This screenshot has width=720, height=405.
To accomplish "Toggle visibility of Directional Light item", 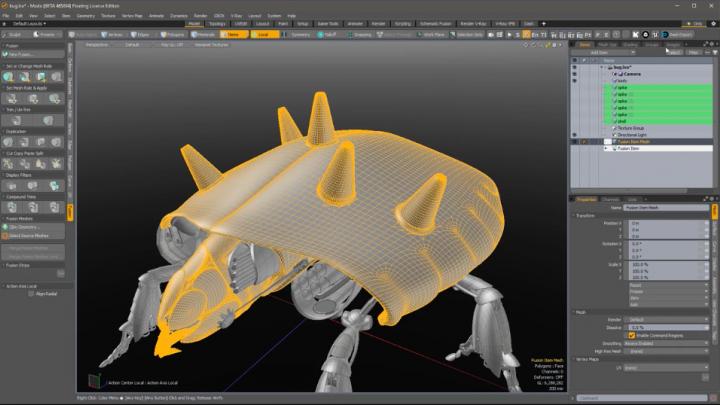I will [575, 134].
